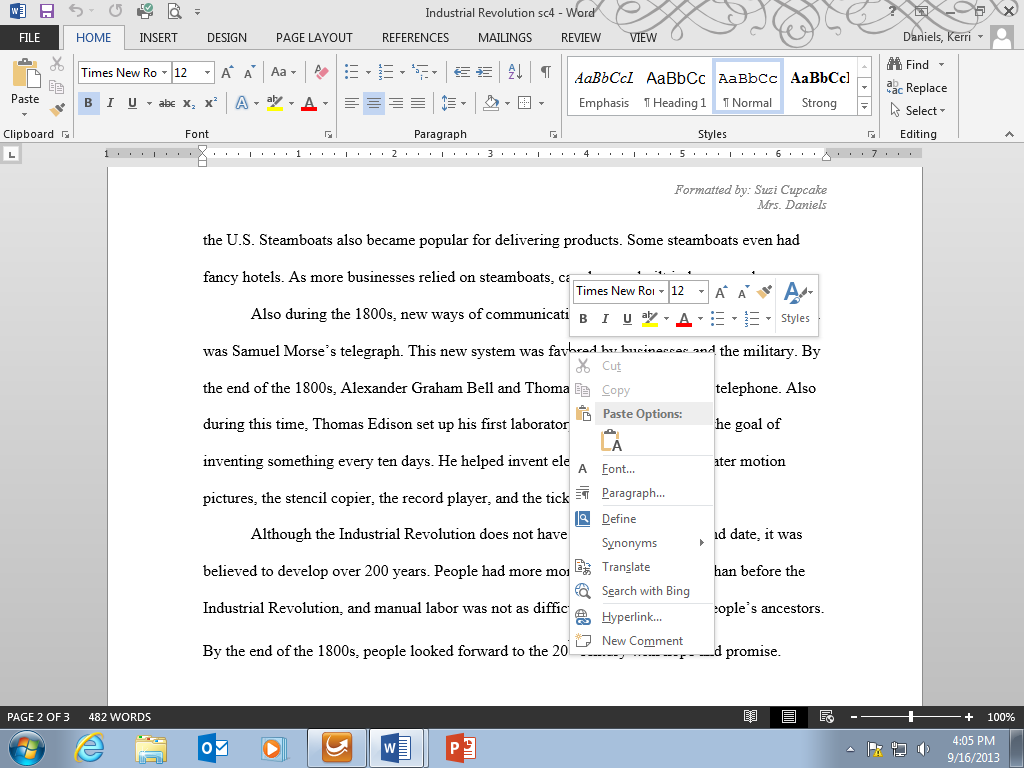
Task: Open PowerPoint from the taskbar
Action: point(460,748)
